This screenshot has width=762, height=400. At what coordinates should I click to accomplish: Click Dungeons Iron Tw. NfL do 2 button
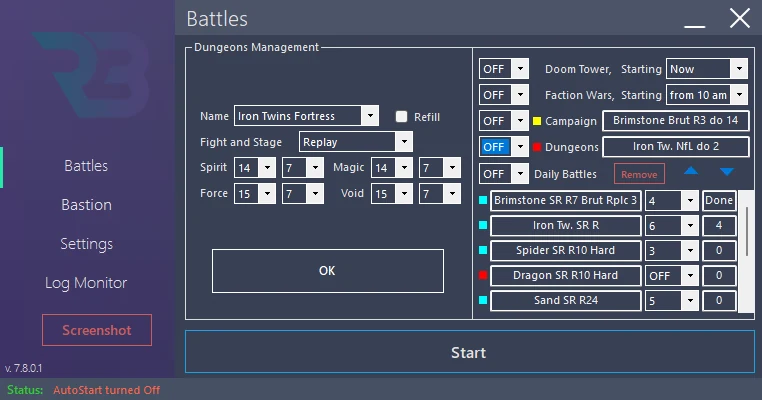coord(675,146)
